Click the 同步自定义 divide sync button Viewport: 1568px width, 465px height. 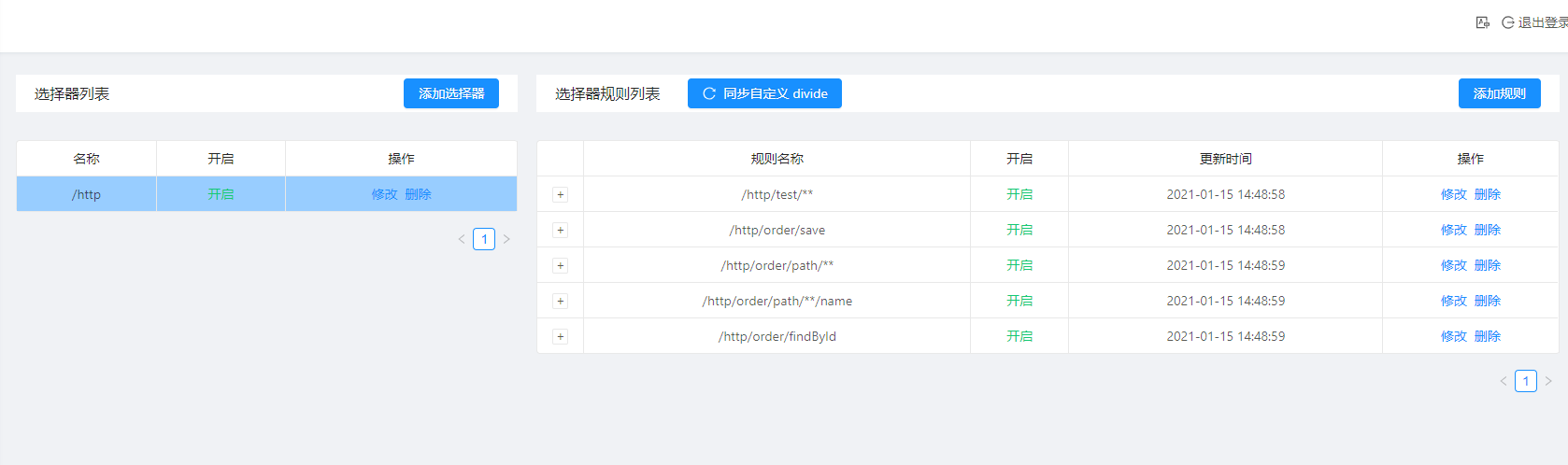click(764, 93)
